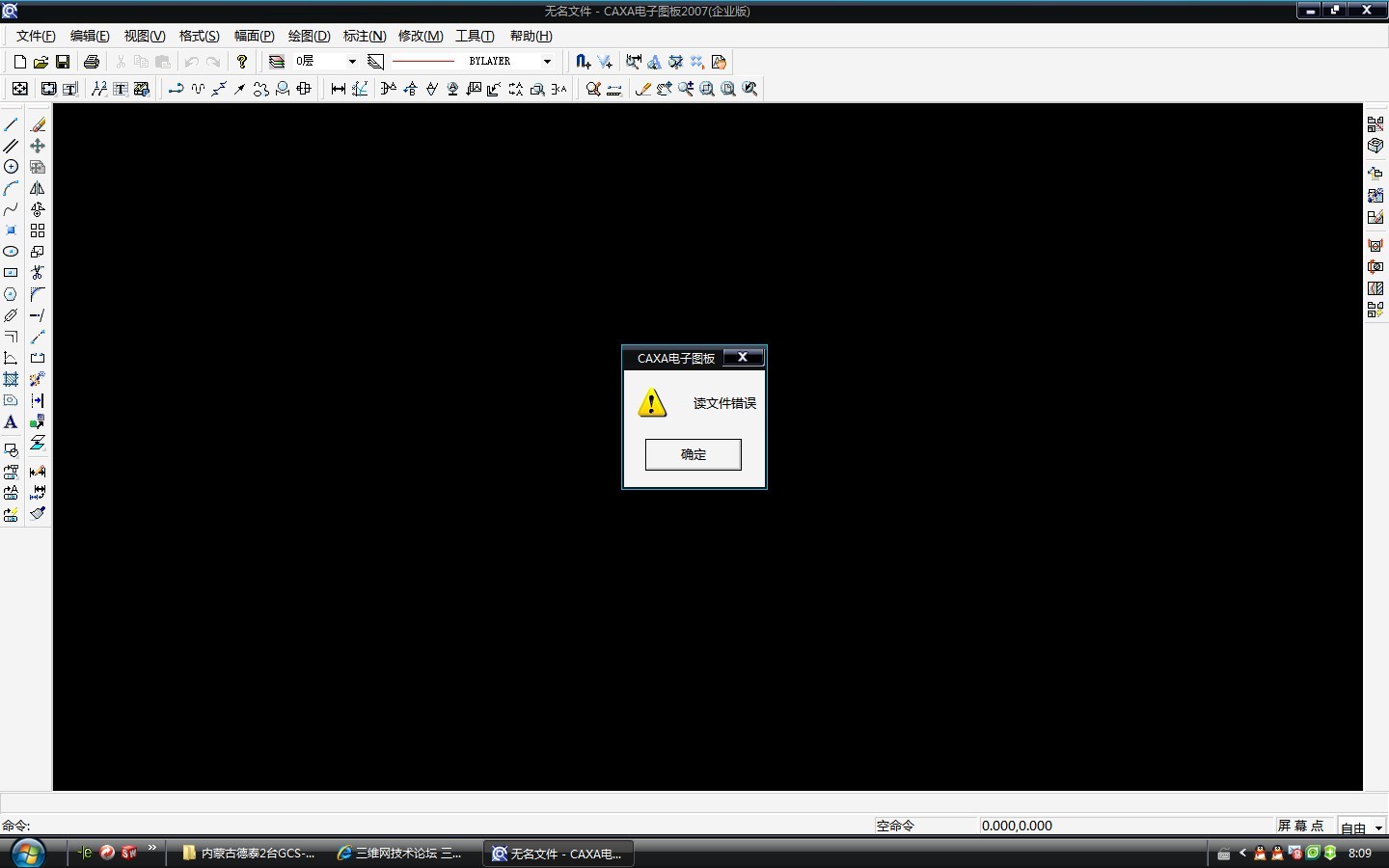Screen dimensions: 1389x868
Task: Open the Windows Start button
Action: point(27,853)
